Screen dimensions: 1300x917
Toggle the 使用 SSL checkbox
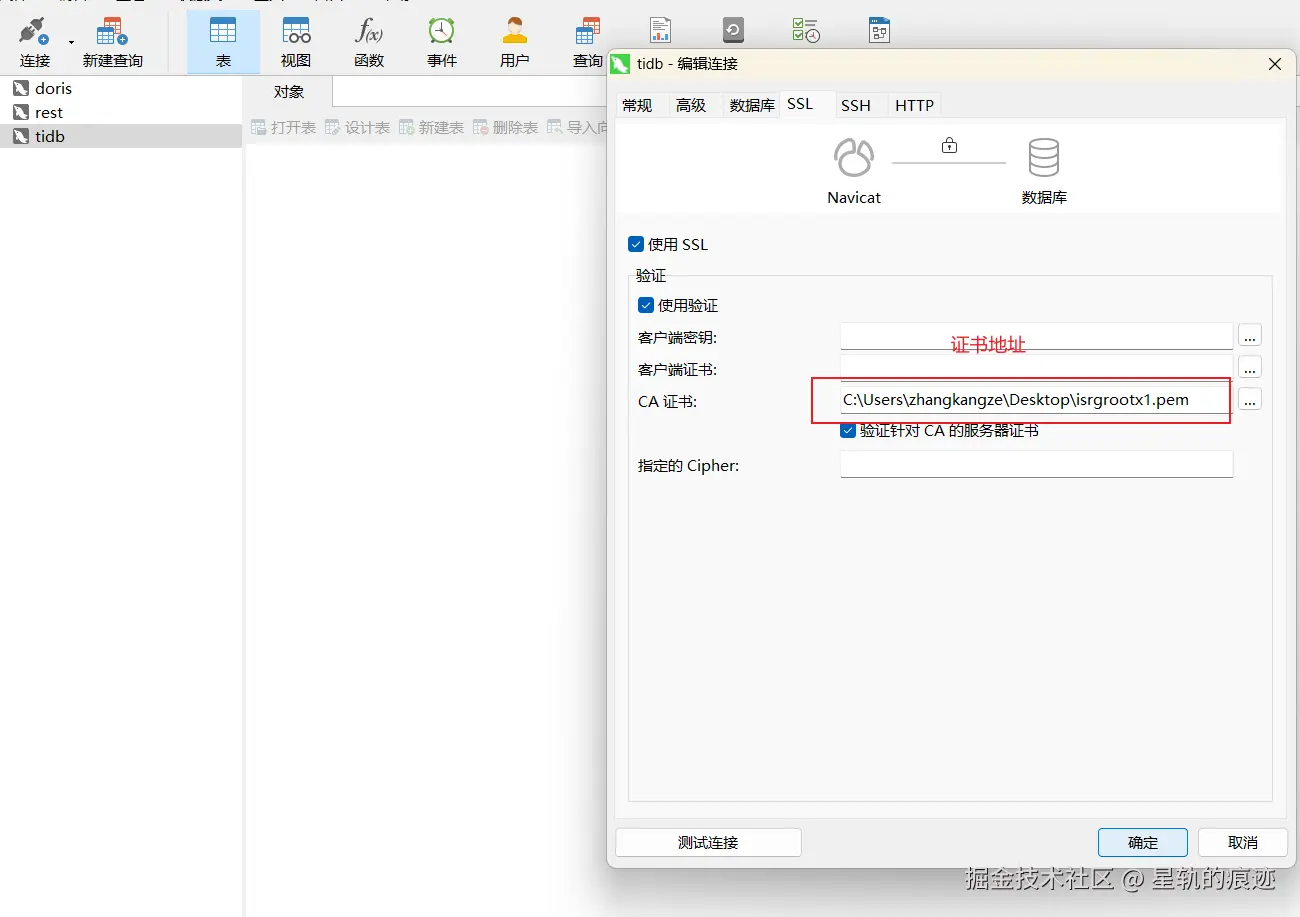coord(636,244)
